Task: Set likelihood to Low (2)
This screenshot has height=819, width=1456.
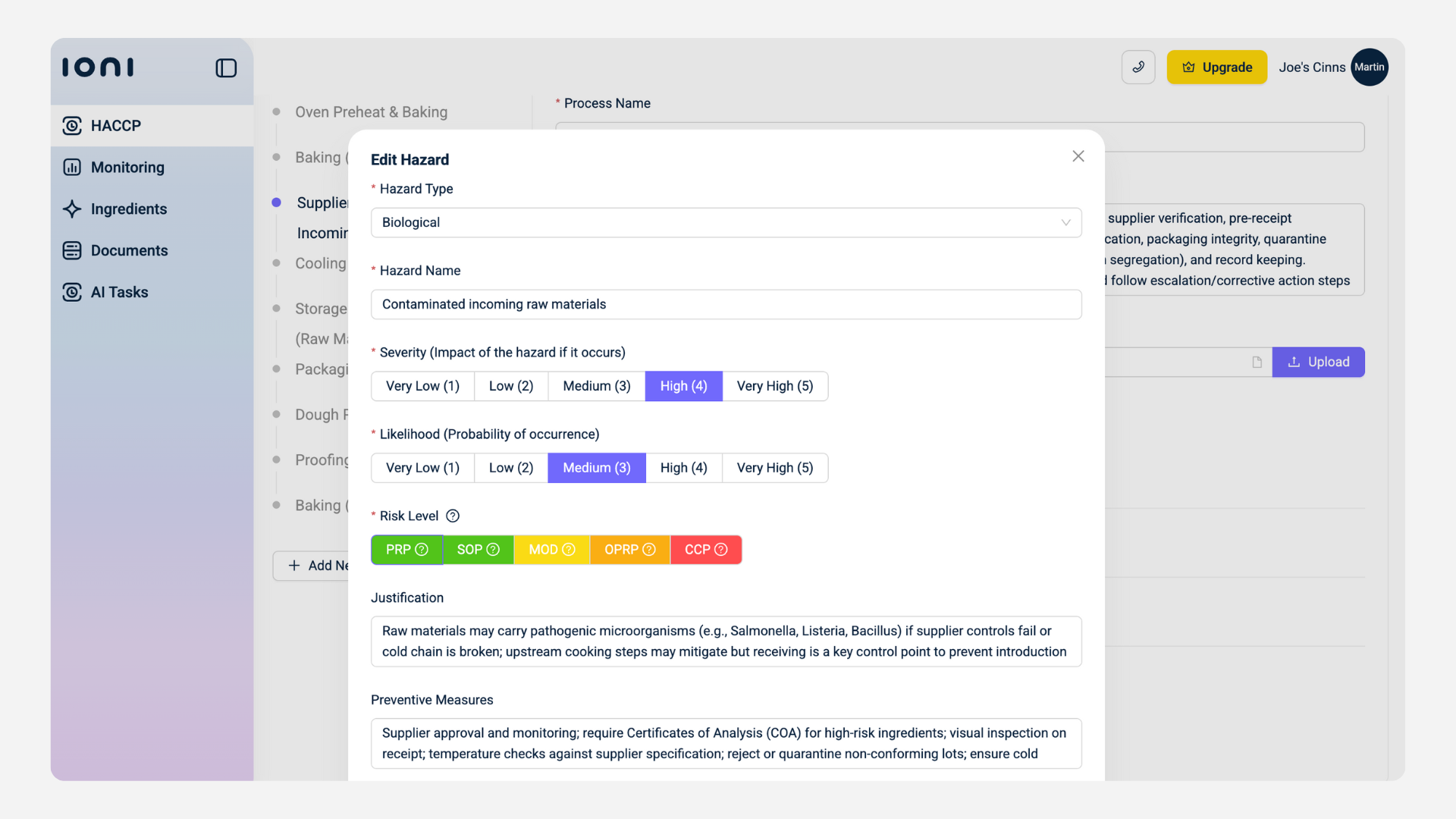Action: click(510, 469)
